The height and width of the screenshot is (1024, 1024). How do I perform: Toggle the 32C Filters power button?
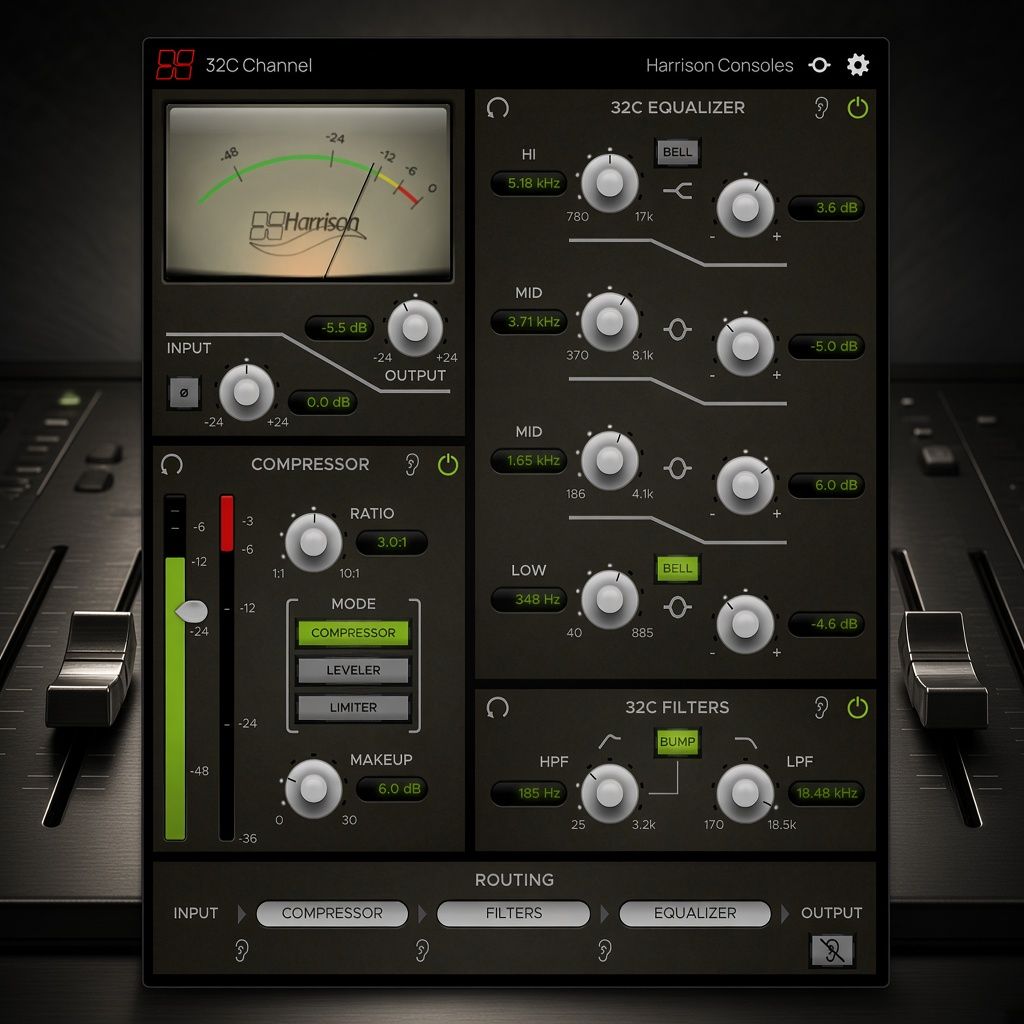[x=857, y=707]
